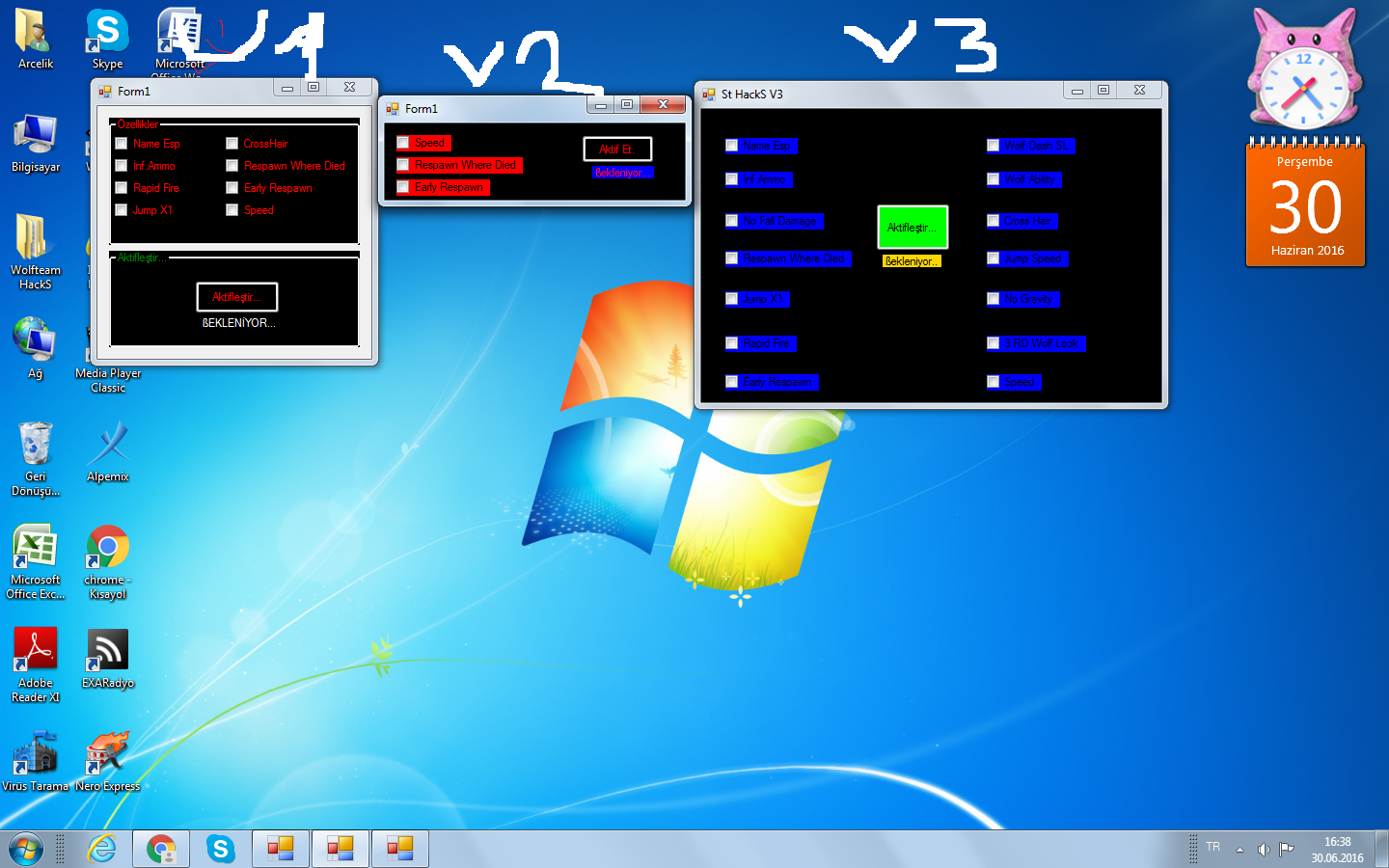Image resolution: width=1389 pixels, height=868 pixels.
Task: Check Early Respawn in the Özellikler group
Action: point(231,187)
